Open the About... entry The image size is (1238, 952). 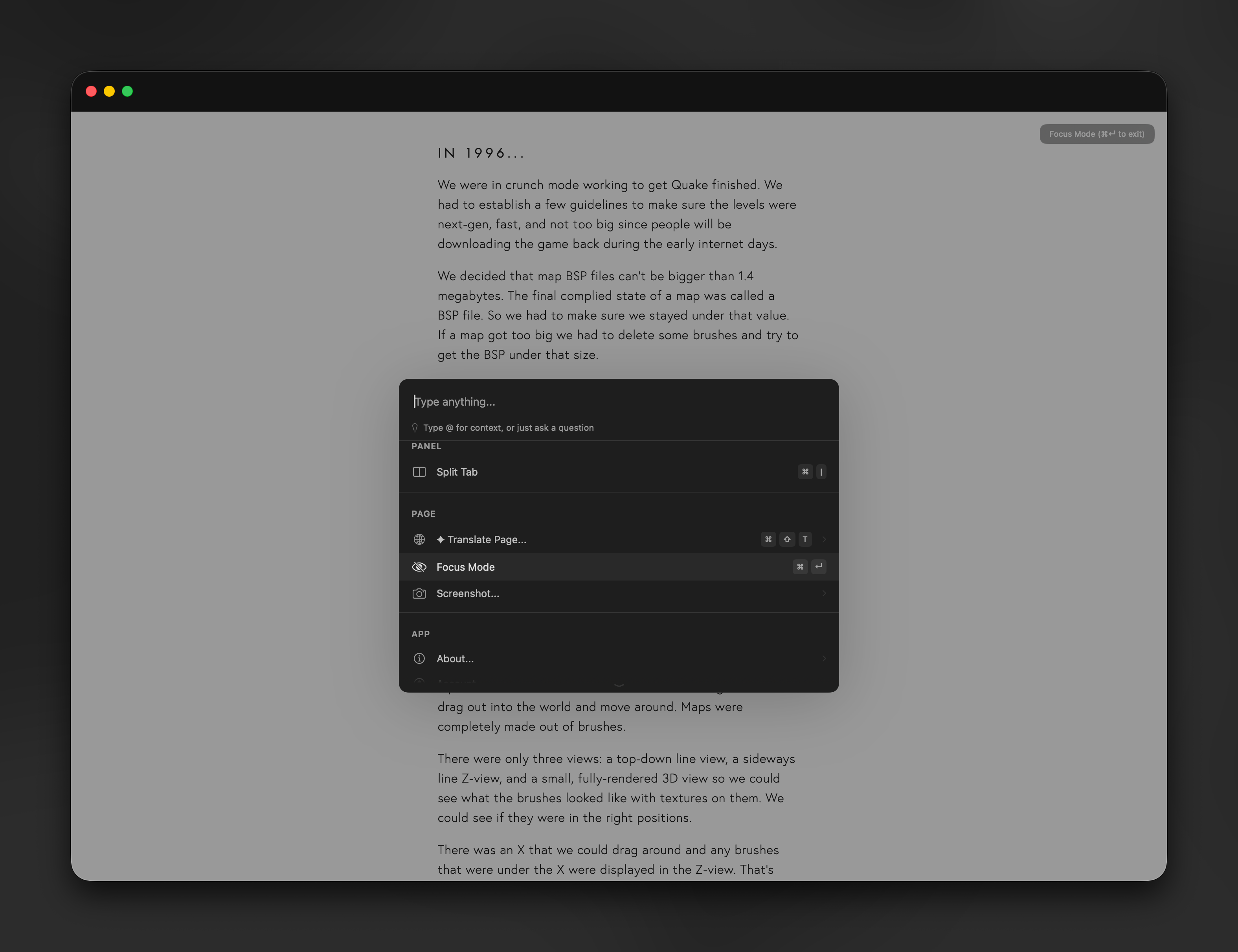455,658
